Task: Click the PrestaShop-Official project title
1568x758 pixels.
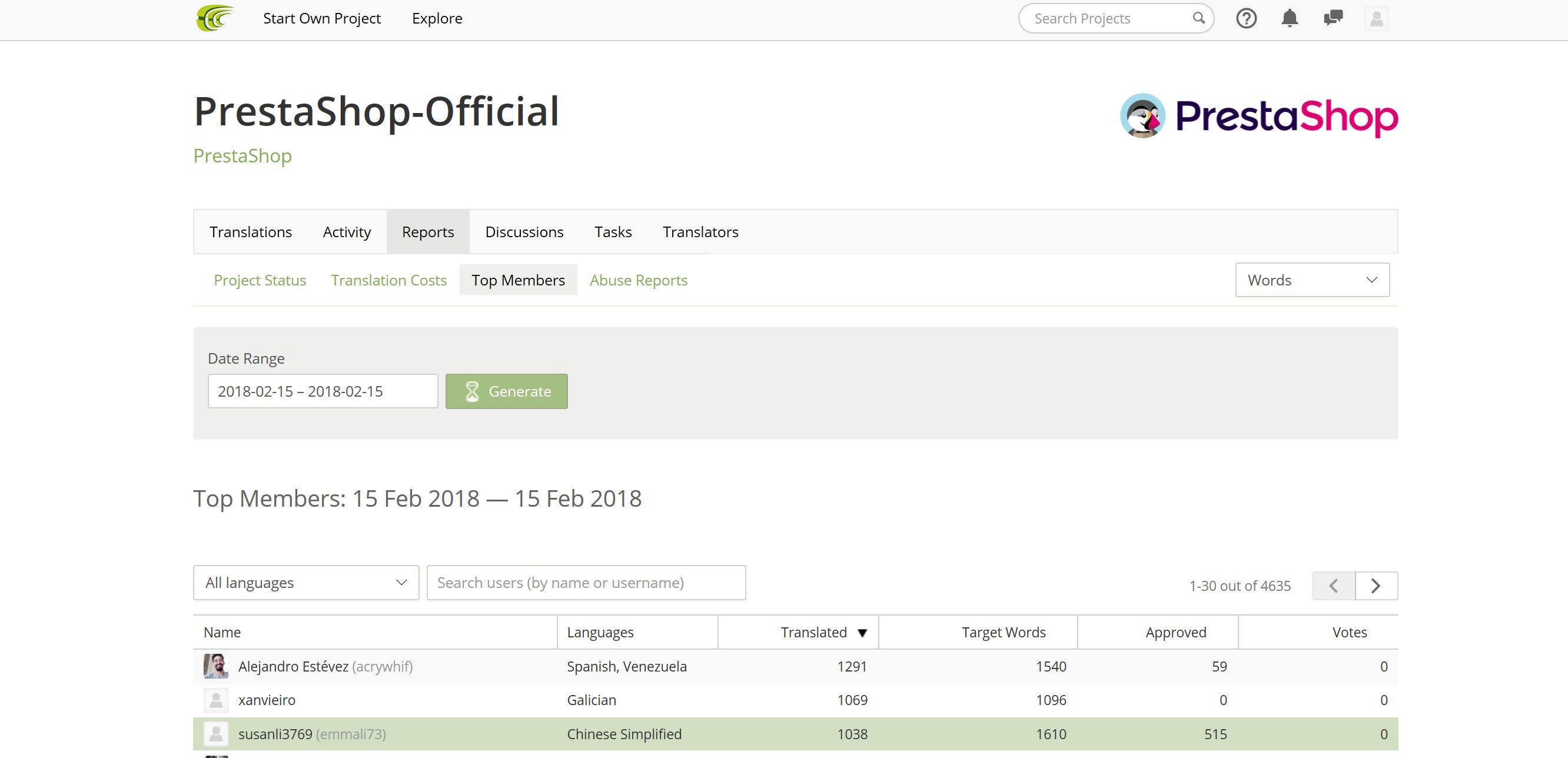Action: coord(376,111)
